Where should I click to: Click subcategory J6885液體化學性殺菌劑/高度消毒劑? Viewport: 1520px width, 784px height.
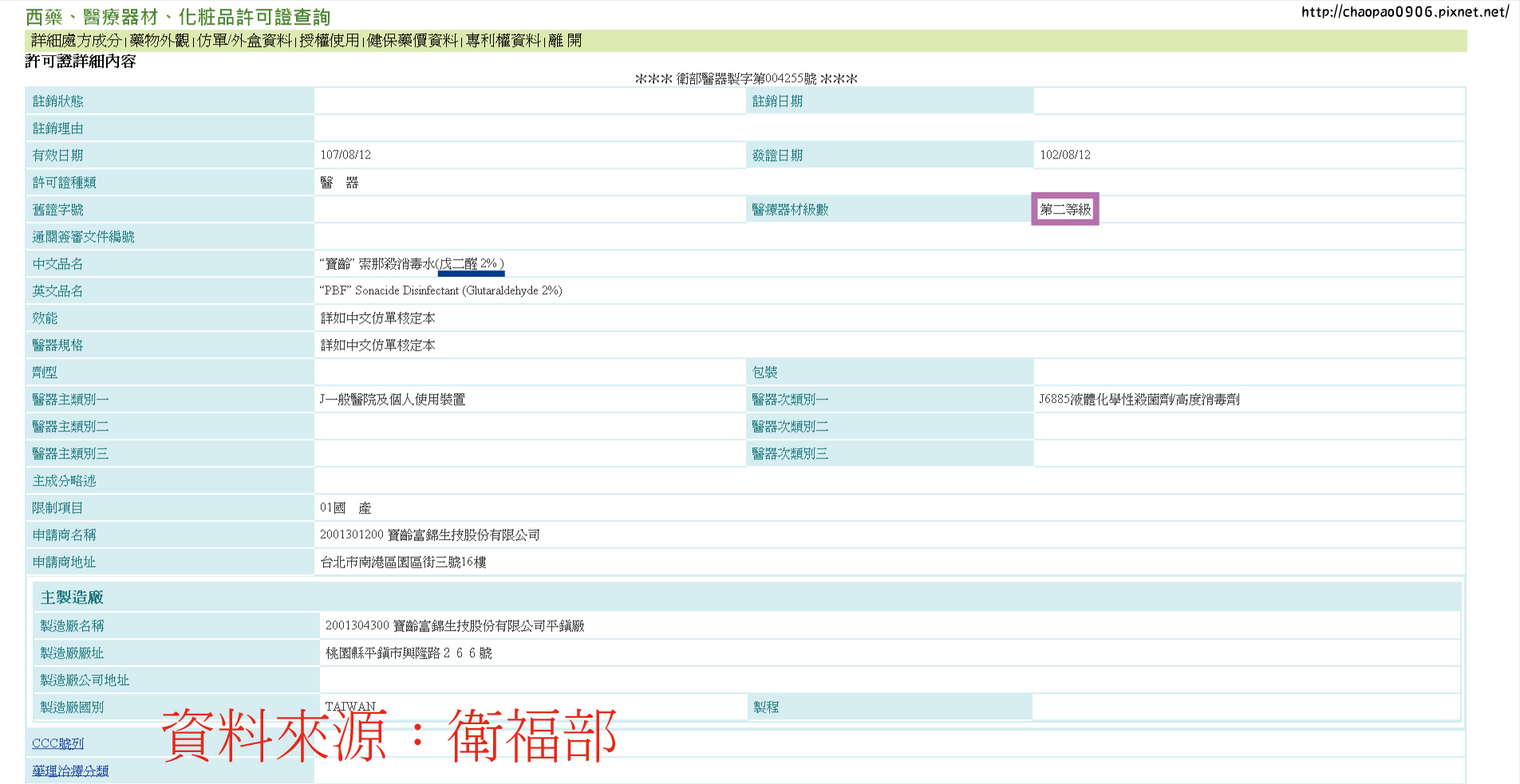coord(1139,400)
